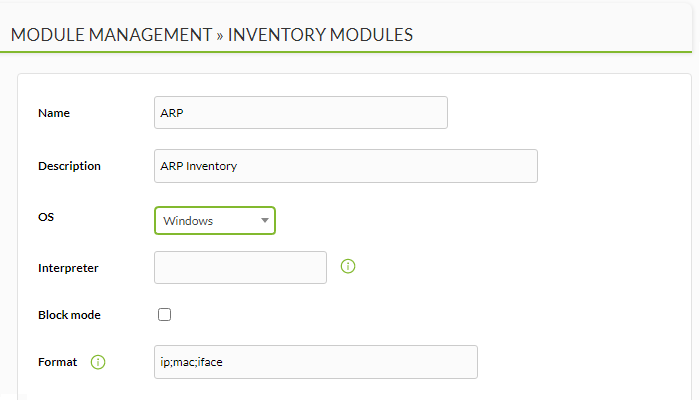700x400 pixels.
Task: Place cursor on the word Inventory in Description
Action: 211,166
